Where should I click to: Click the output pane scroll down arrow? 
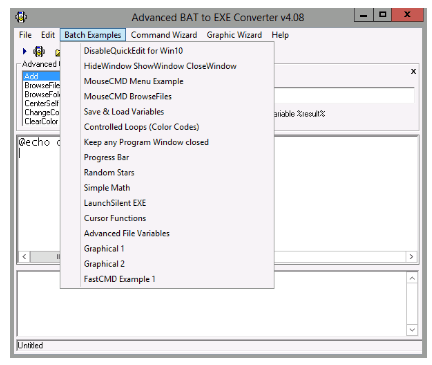coord(412,330)
